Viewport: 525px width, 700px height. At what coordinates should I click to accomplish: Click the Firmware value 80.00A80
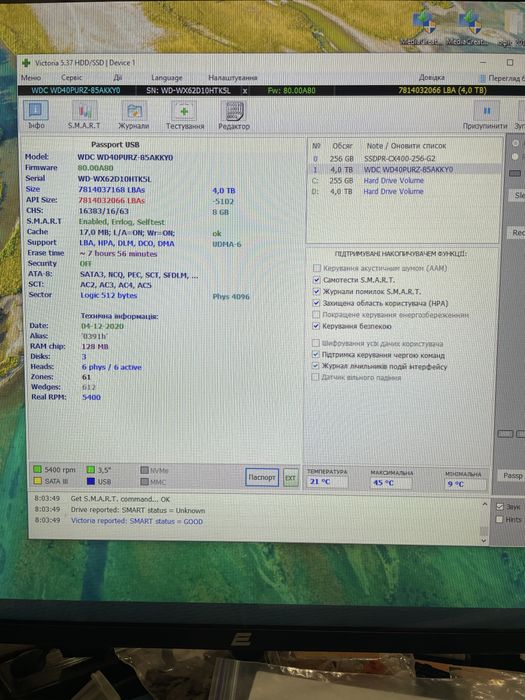point(96,168)
